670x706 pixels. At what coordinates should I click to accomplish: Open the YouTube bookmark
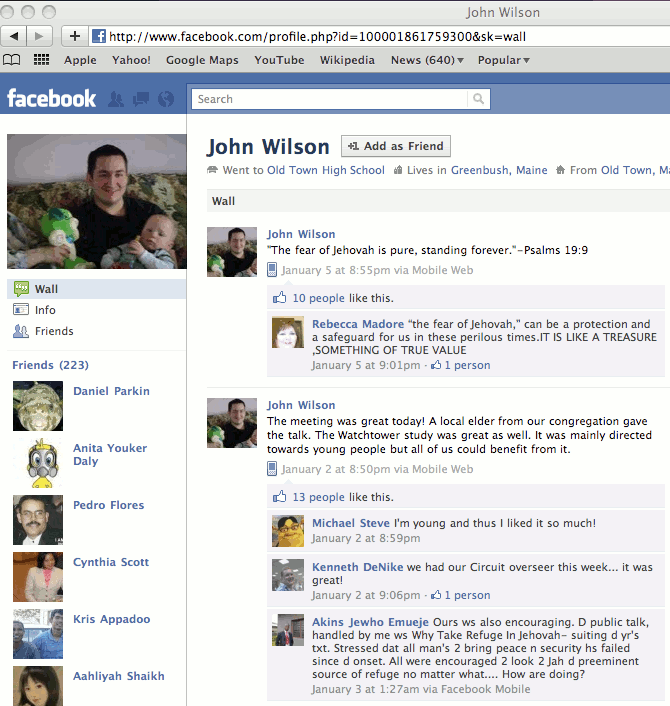pyautogui.click(x=279, y=60)
